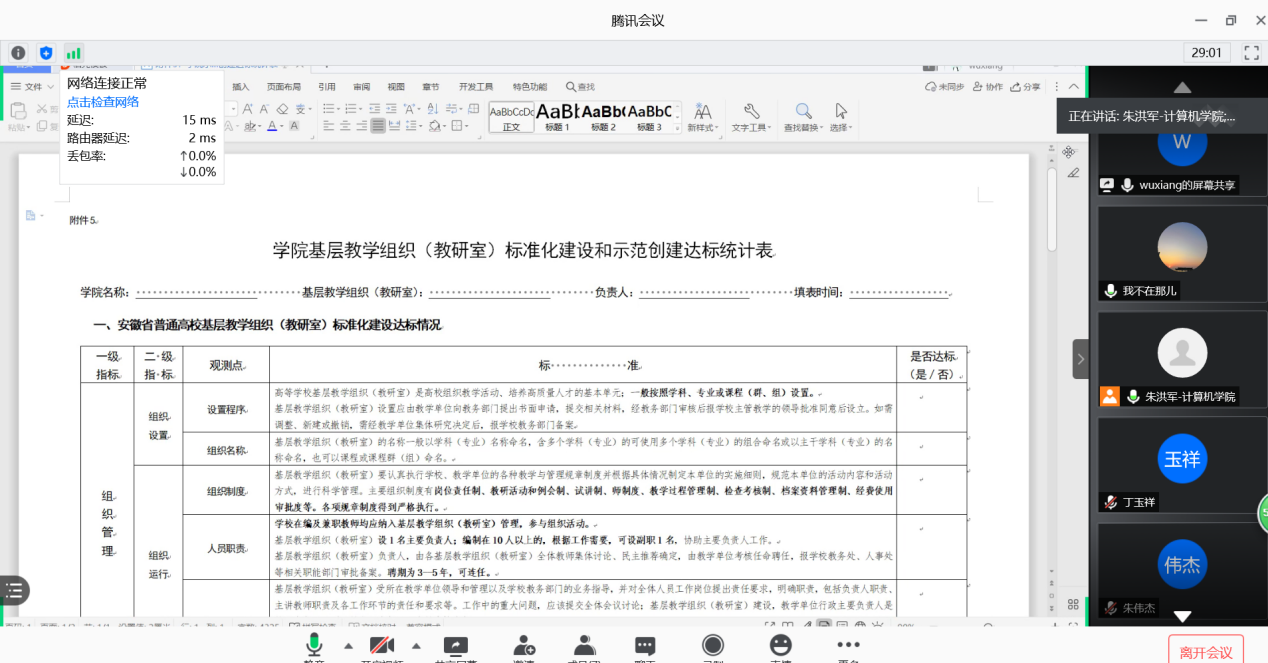Open the chat panel

click(x=645, y=647)
